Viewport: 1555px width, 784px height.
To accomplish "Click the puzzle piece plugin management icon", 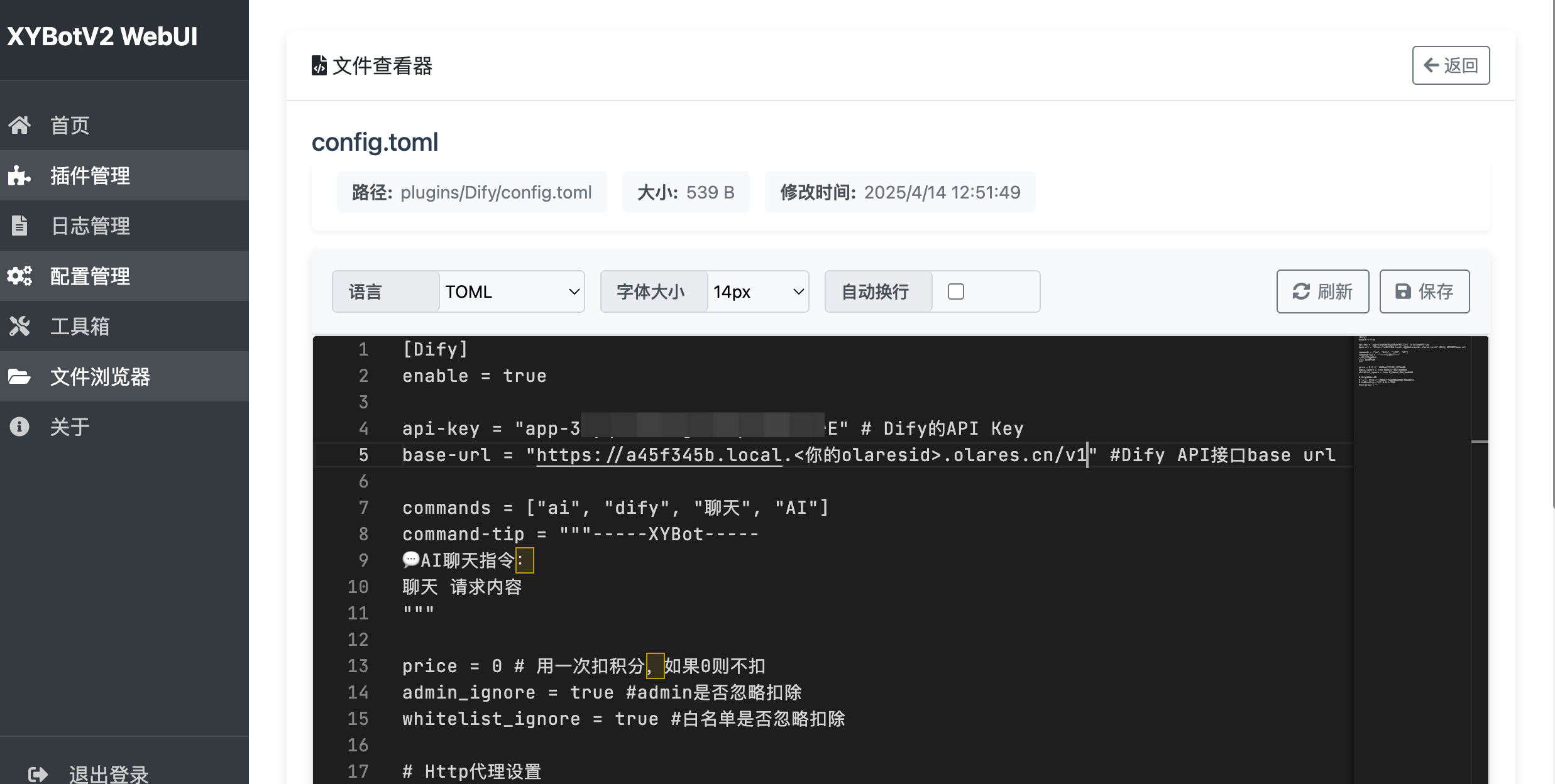I will pyautogui.click(x=19, y=175).
